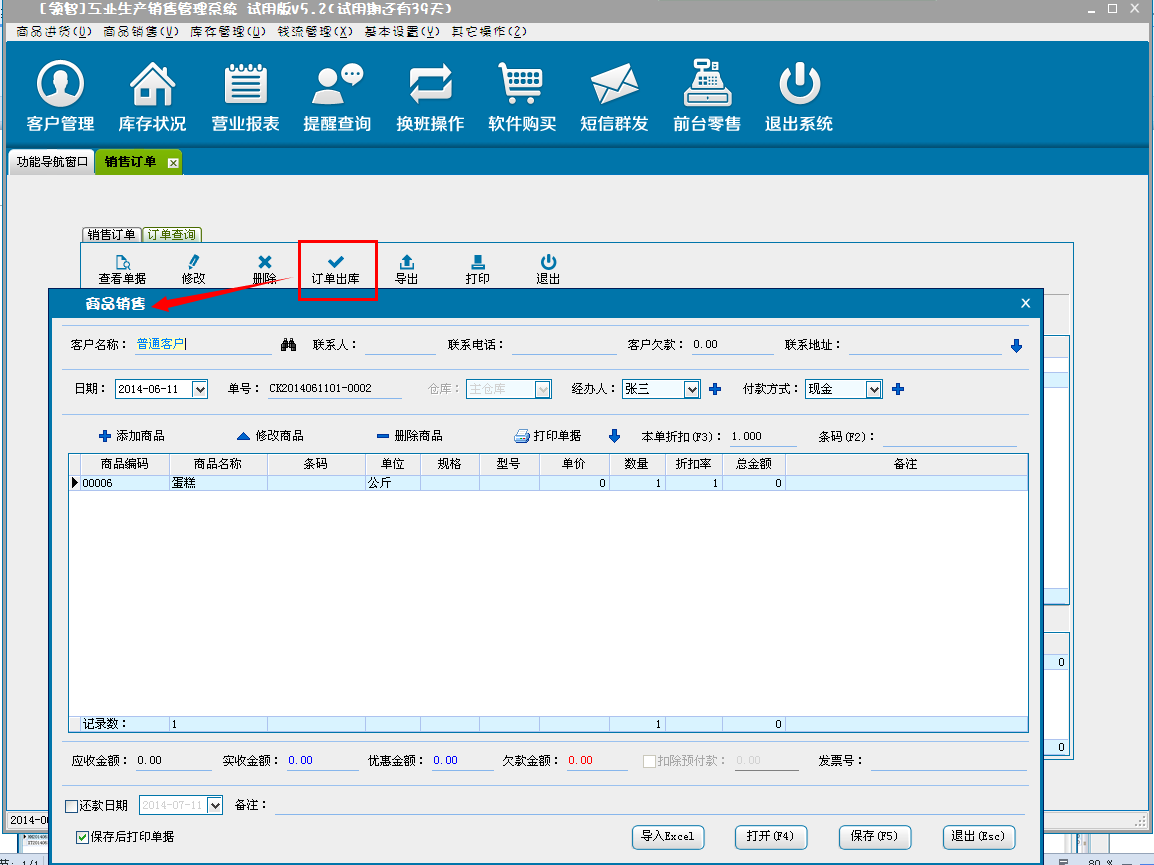
Task: Launch 前台零售 cash register icon
Action: [x=707, y=97]
